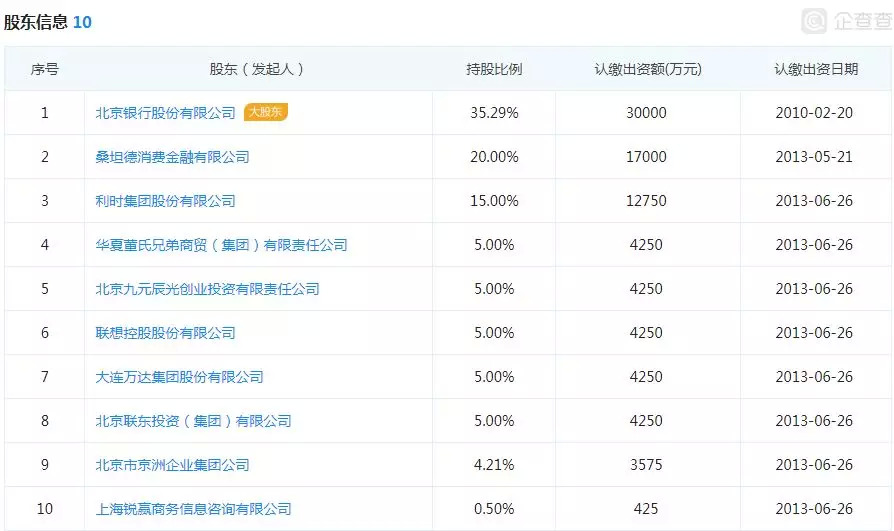The image size is (894, 531).
Task: Click the 企查查 watermark logo icon
Action: (x=815, y=21)
